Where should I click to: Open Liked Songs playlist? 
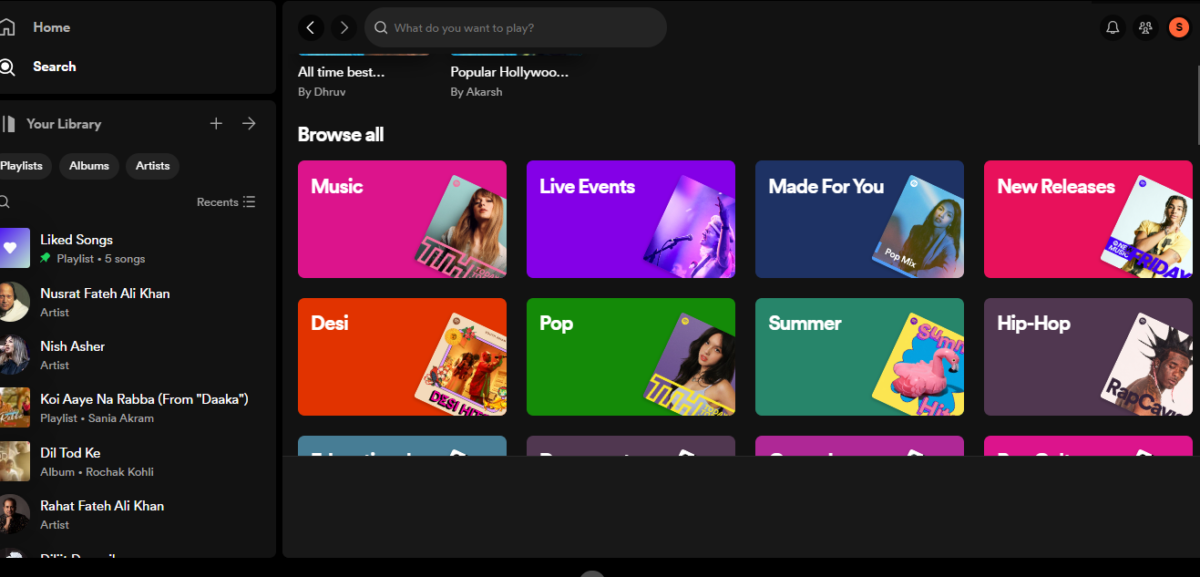coord(76,240)
